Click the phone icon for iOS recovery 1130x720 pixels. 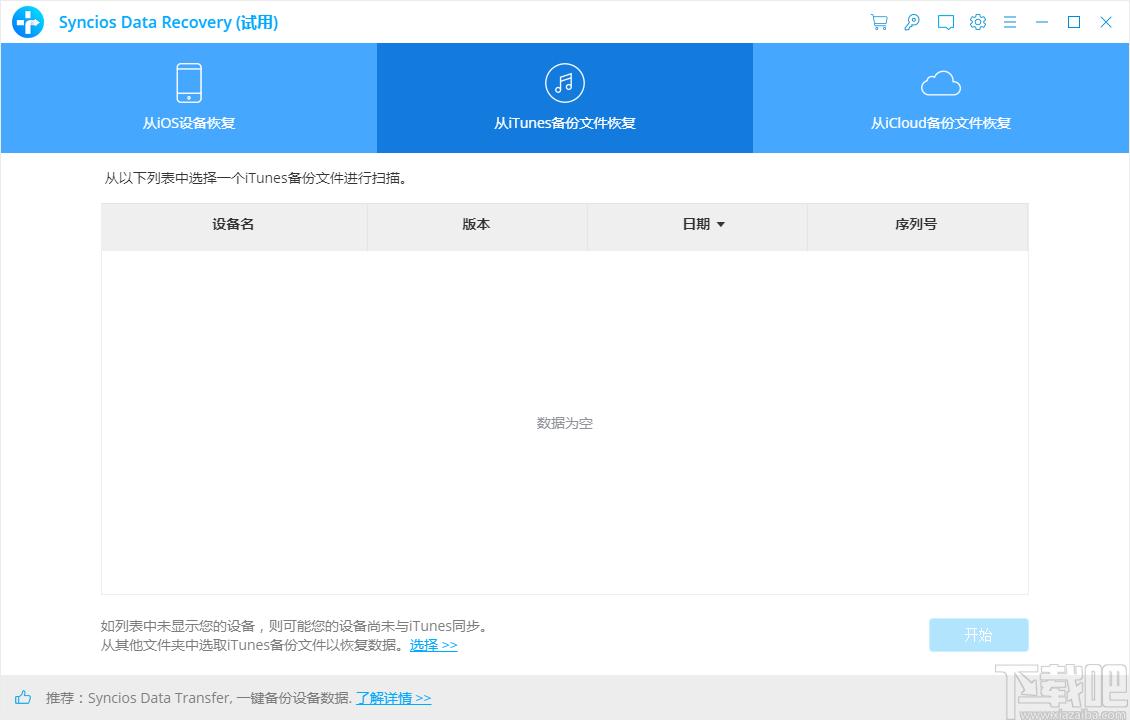click(188, 83)
